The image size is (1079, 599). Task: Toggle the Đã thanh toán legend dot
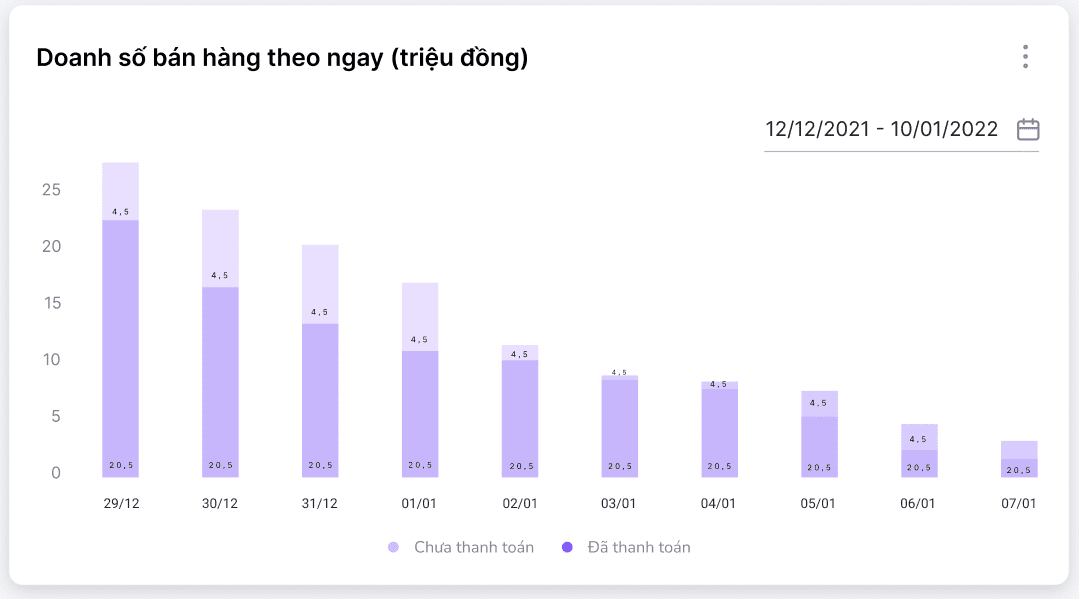(x=567, y=547)
